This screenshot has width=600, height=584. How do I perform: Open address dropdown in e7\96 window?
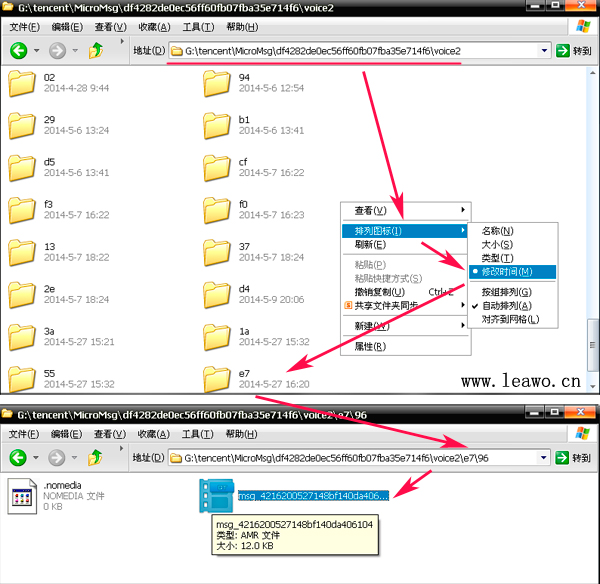(x=543, y=458)
